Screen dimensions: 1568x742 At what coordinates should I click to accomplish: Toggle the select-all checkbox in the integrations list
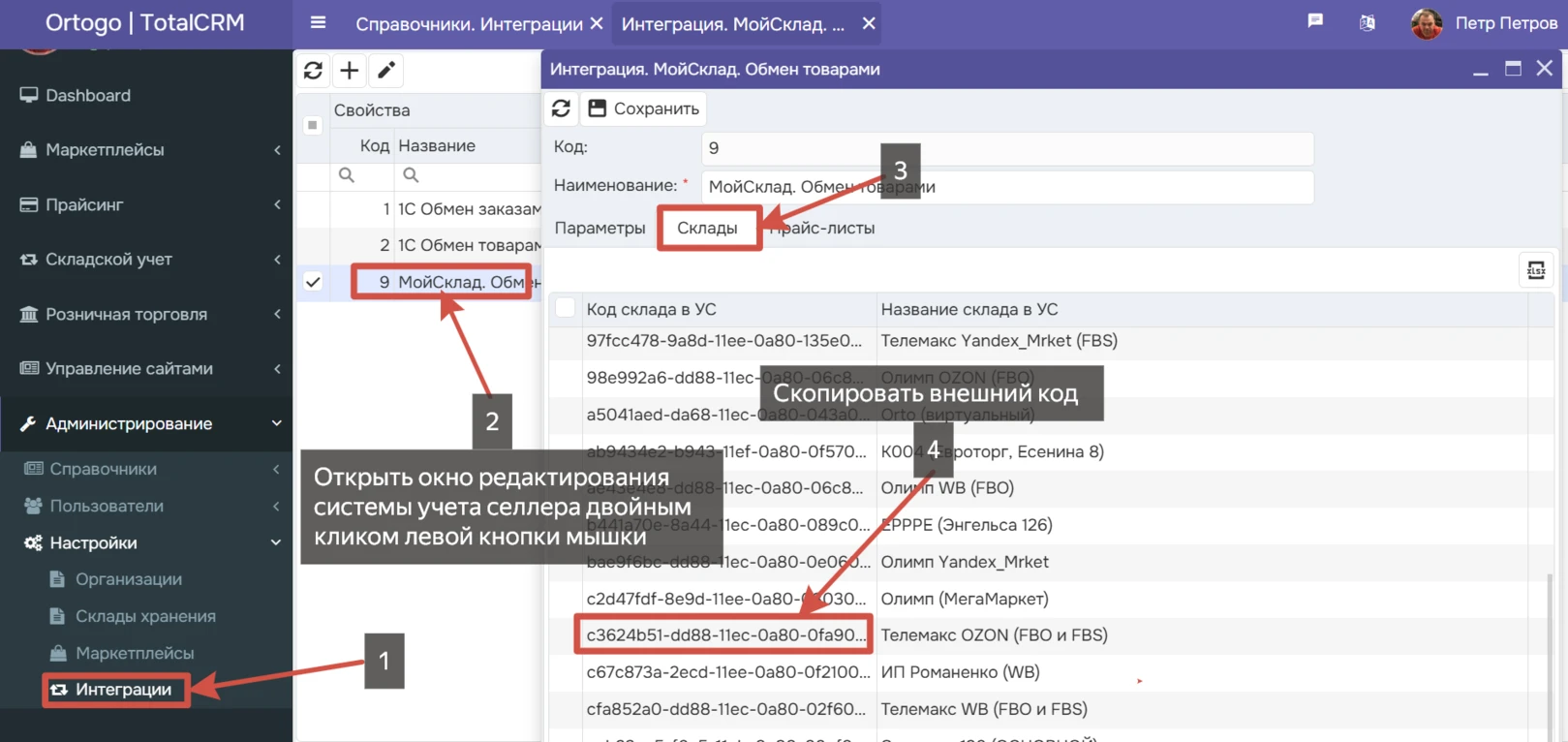click(x=312, y=125)
